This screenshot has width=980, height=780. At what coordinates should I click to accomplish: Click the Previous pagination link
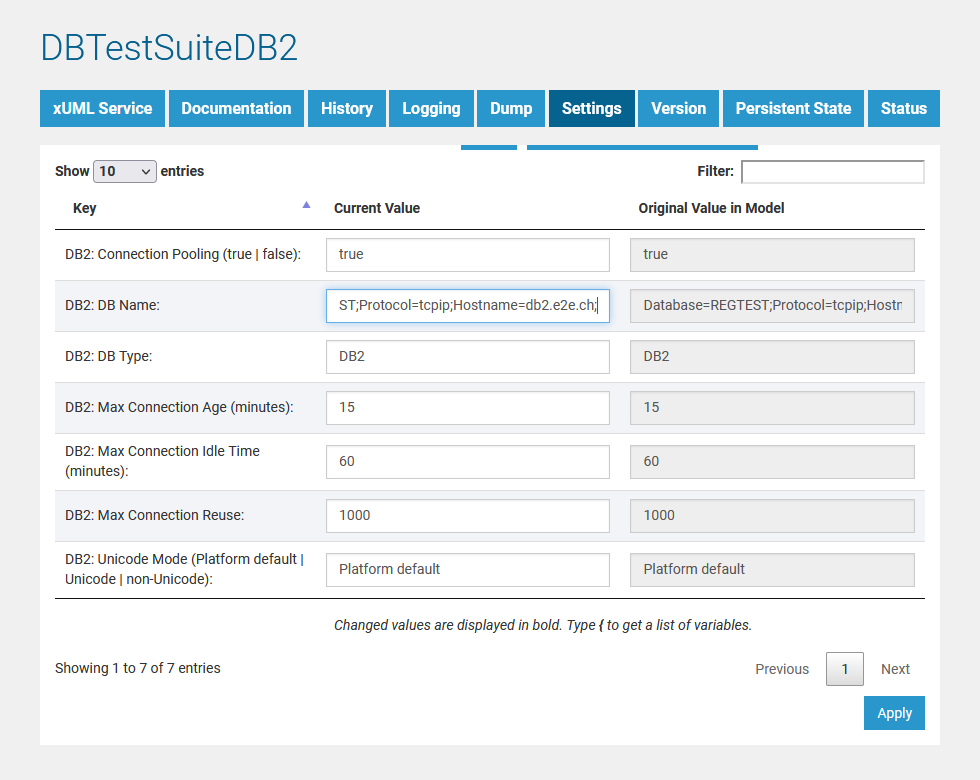pos(782,669)
